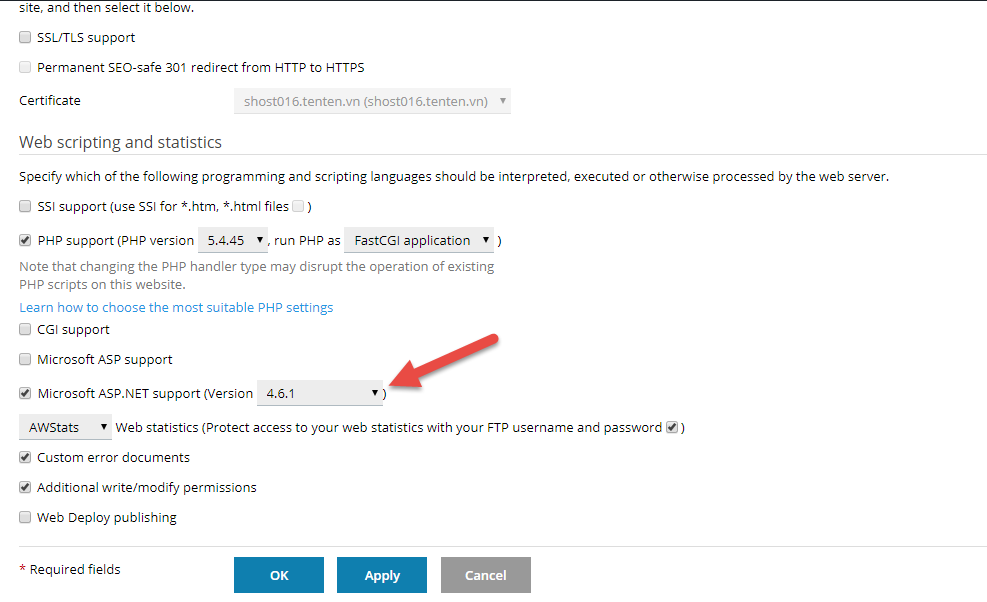Uncheck the PHP support checkbox
Screen dimensions: 987x602
[x=25, y=240]
